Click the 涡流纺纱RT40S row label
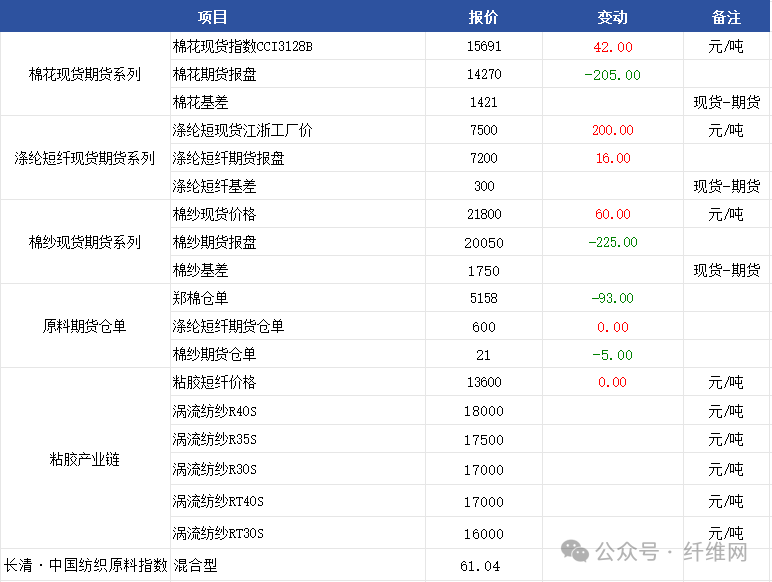Viewport: 772px width, 582px height. click(x=218, y=501)
